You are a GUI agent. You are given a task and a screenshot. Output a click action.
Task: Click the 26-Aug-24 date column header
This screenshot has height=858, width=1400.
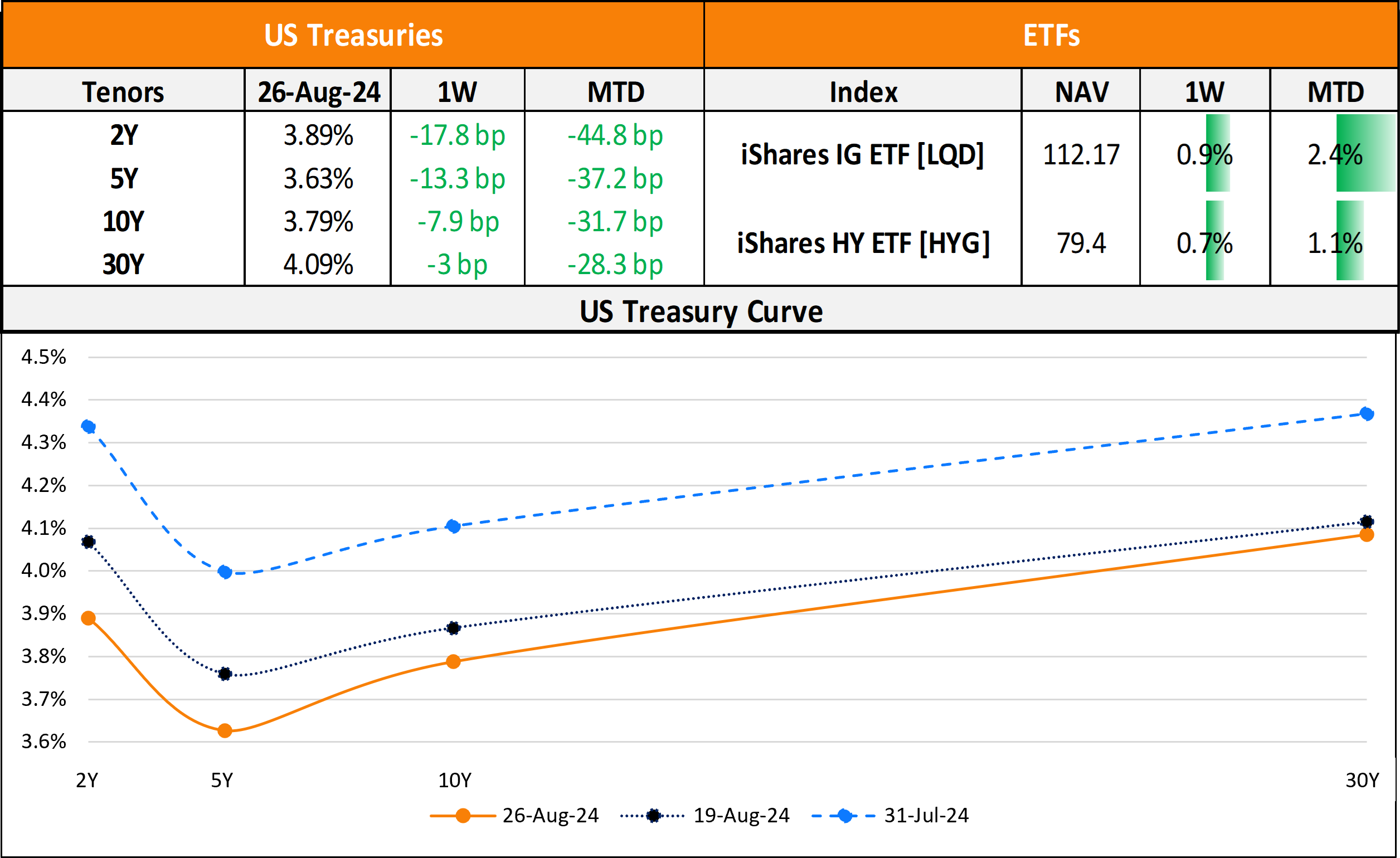319,92
